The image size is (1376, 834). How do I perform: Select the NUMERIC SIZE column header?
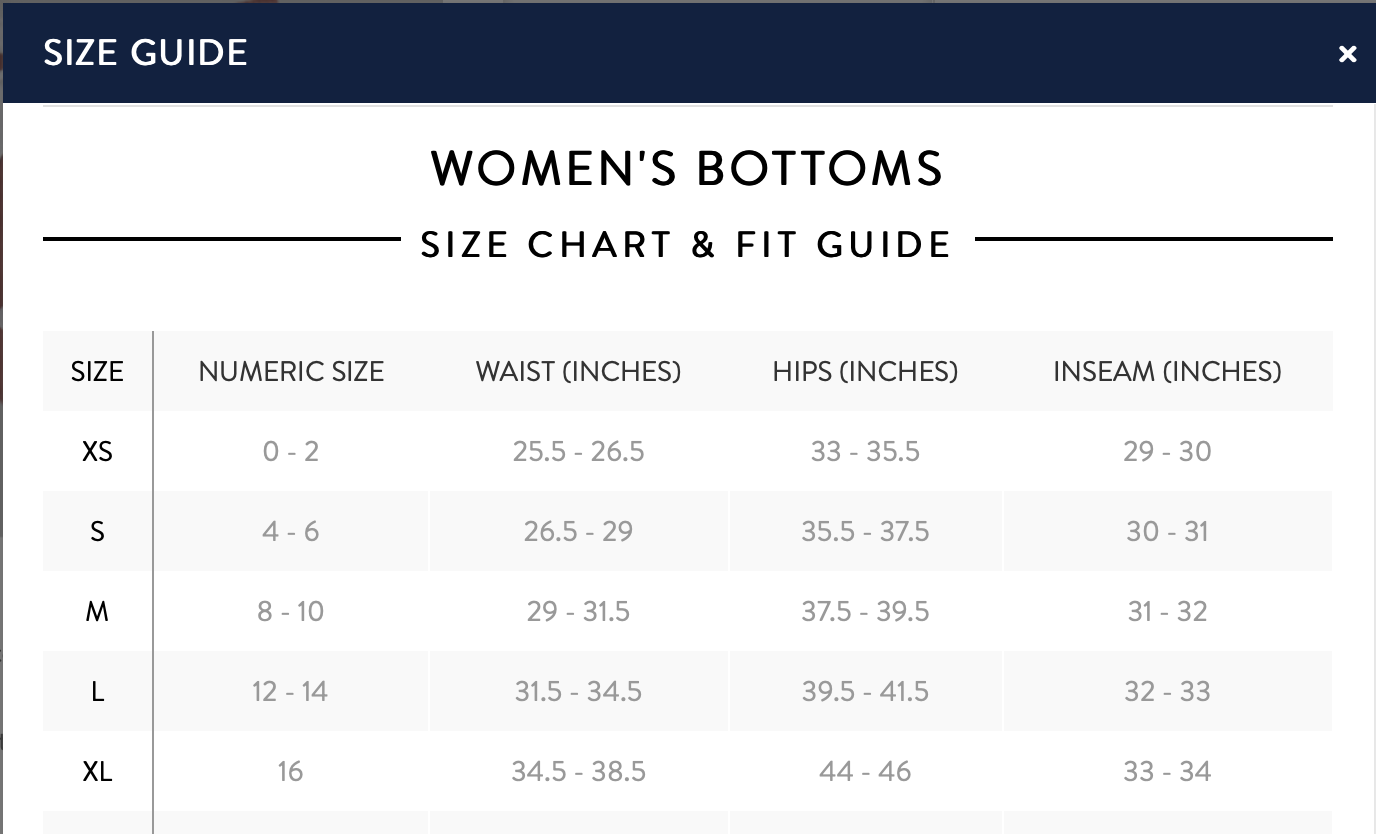291,372
